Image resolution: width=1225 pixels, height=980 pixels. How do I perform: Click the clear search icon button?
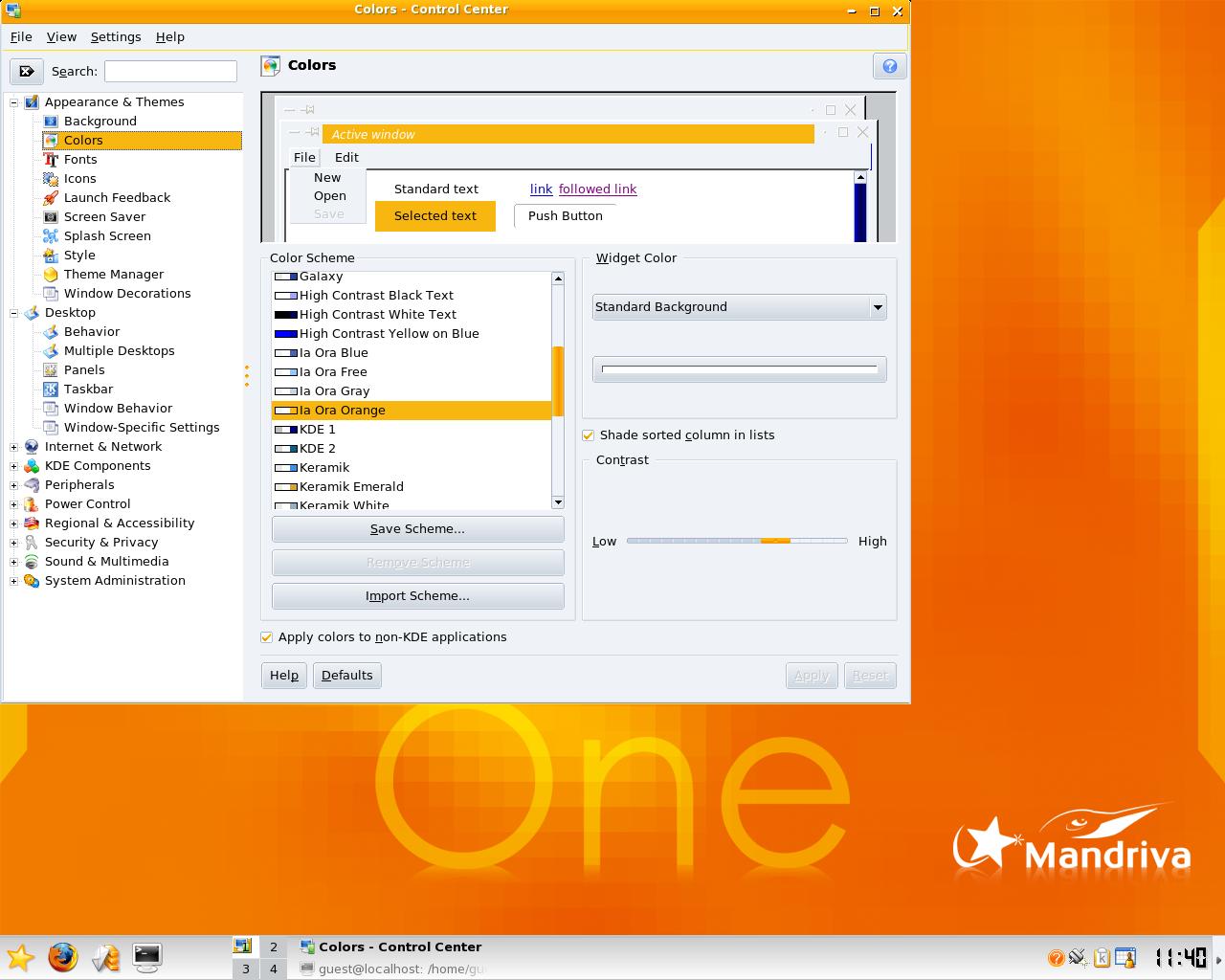coord(27,71)
